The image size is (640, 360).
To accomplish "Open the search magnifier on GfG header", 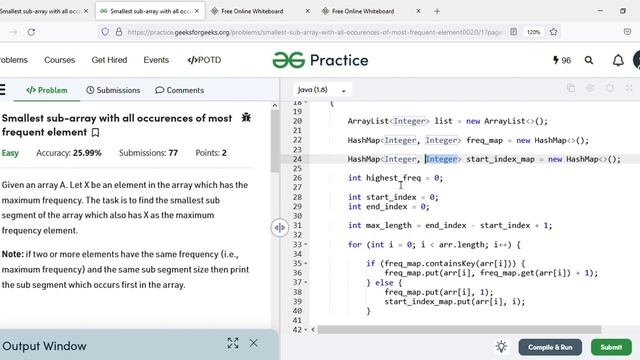I will click(x=589, y=60).
